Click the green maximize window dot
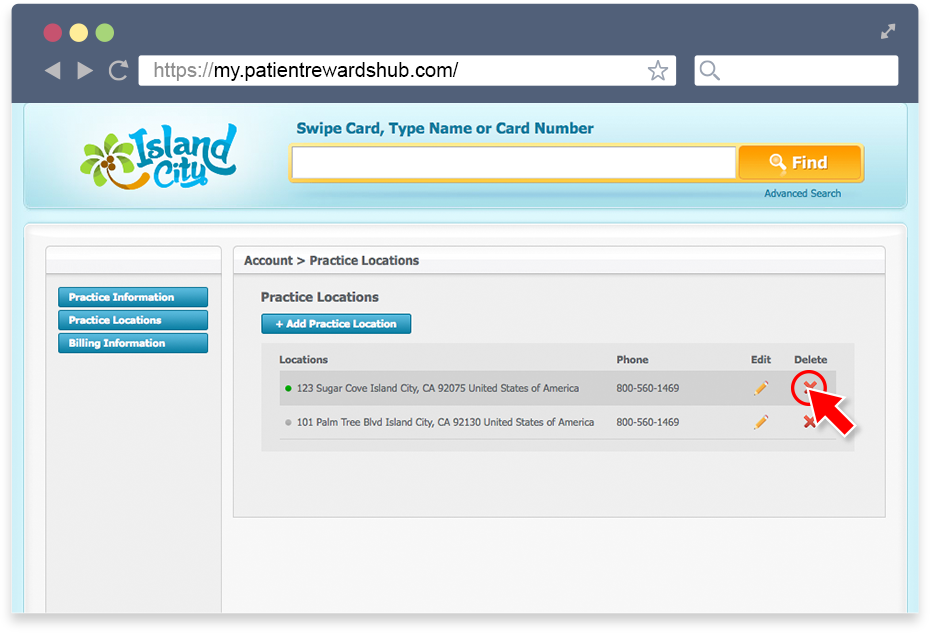The width and height of the screenshot is (930, 633). coord(105,33)
